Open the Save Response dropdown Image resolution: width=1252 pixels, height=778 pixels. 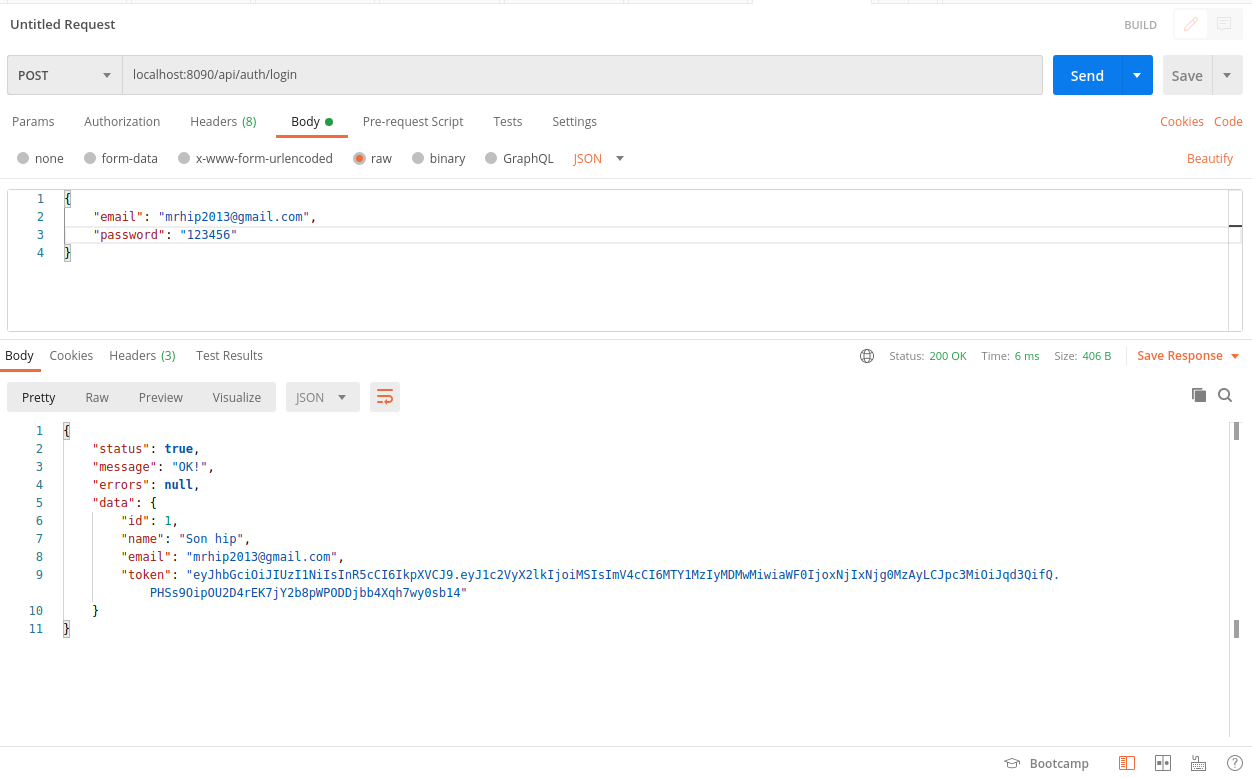[1187, 355]
